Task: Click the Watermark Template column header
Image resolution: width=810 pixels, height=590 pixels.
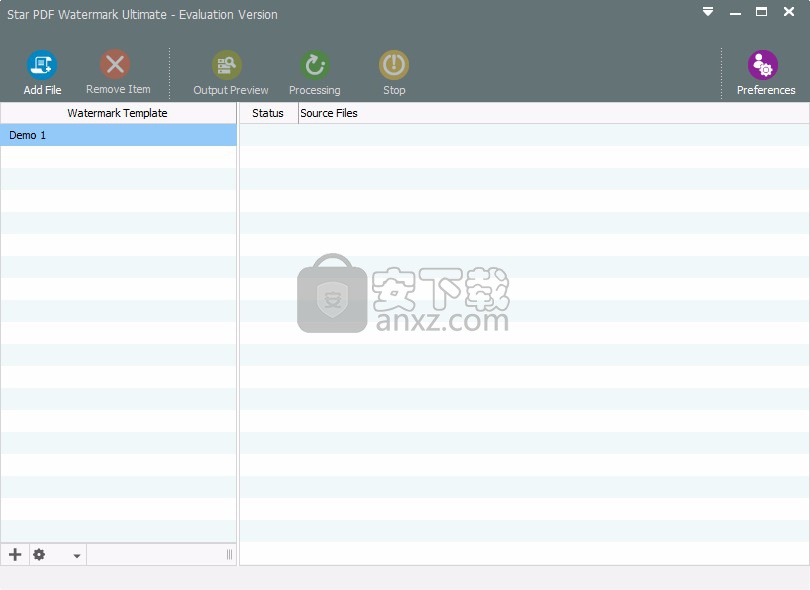Action: pyautogui.click(x=118, y=113)
